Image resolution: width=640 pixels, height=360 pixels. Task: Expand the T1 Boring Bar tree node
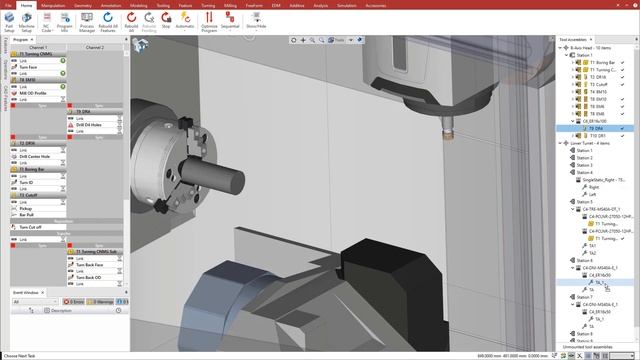573,62
